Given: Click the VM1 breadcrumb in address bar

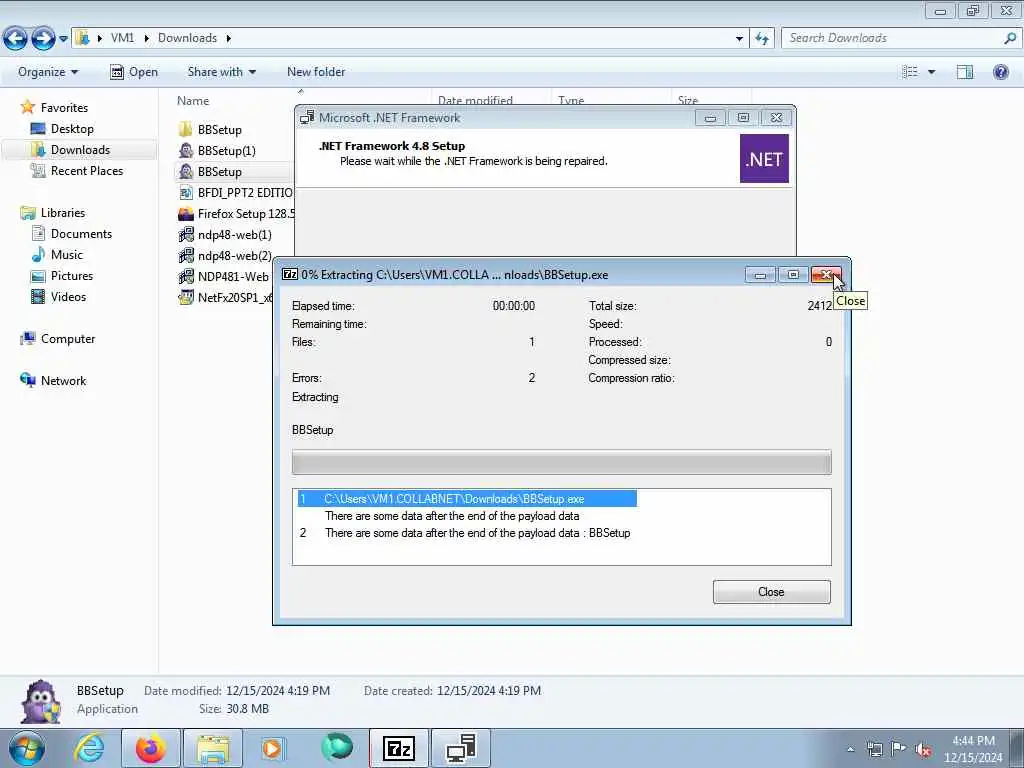Looking at the screenshot, I should [x=123, y=38].
